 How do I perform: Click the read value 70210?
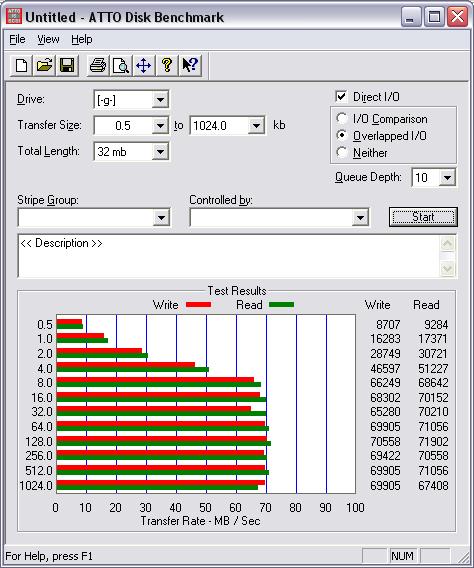433,412
